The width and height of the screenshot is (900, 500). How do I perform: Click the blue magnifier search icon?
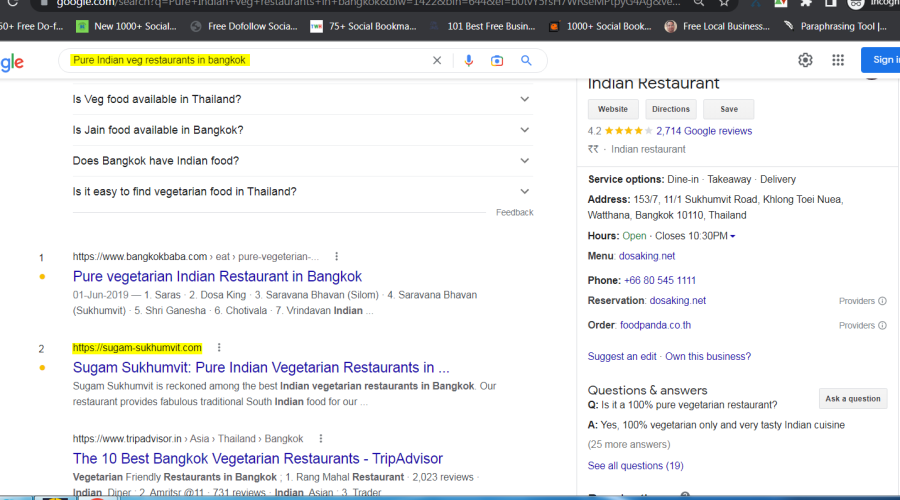pos(526,61)
